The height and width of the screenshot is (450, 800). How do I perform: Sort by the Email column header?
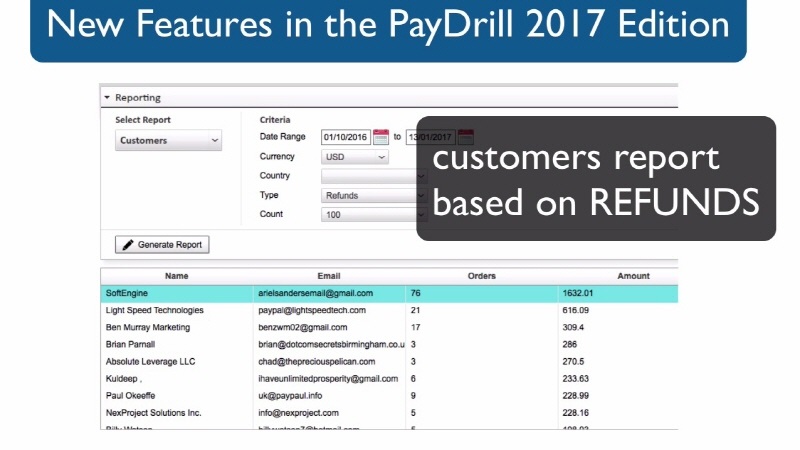pyautogui.click(x=329, y=276)
